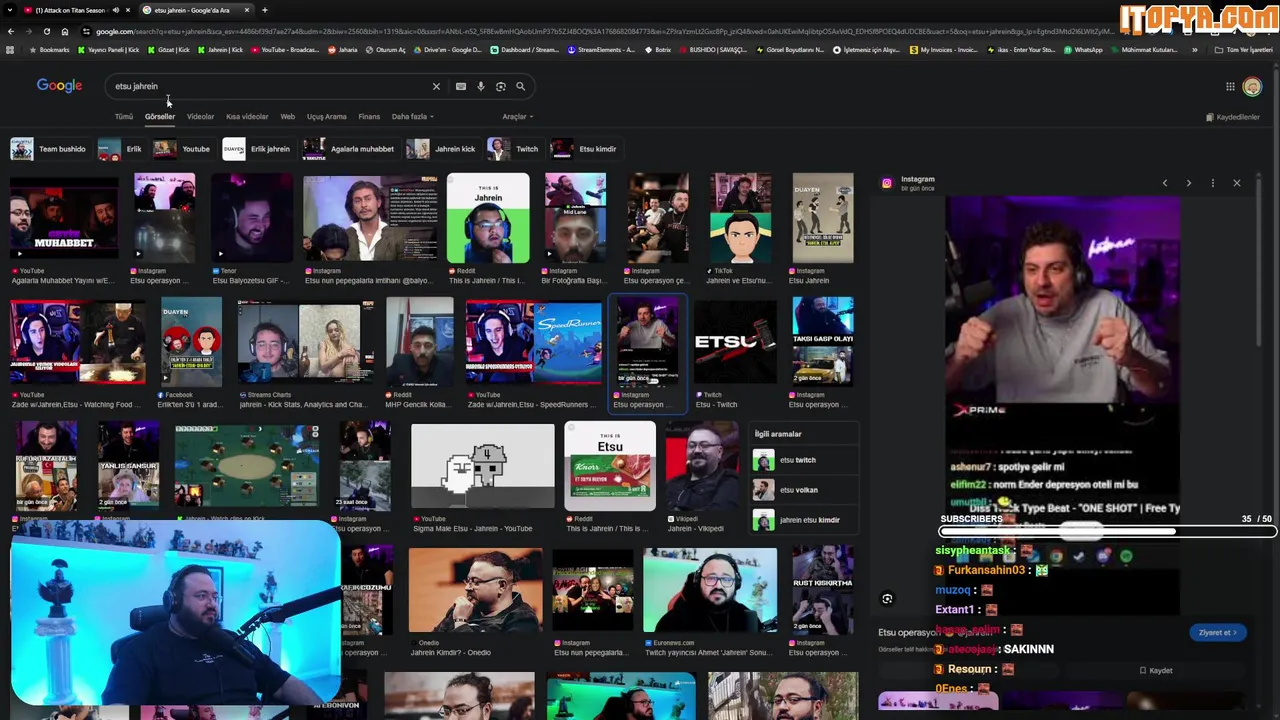Screen dimensions: 1280x720
Task: Switch to the Web tab
Action: click(x=287, y=117)
